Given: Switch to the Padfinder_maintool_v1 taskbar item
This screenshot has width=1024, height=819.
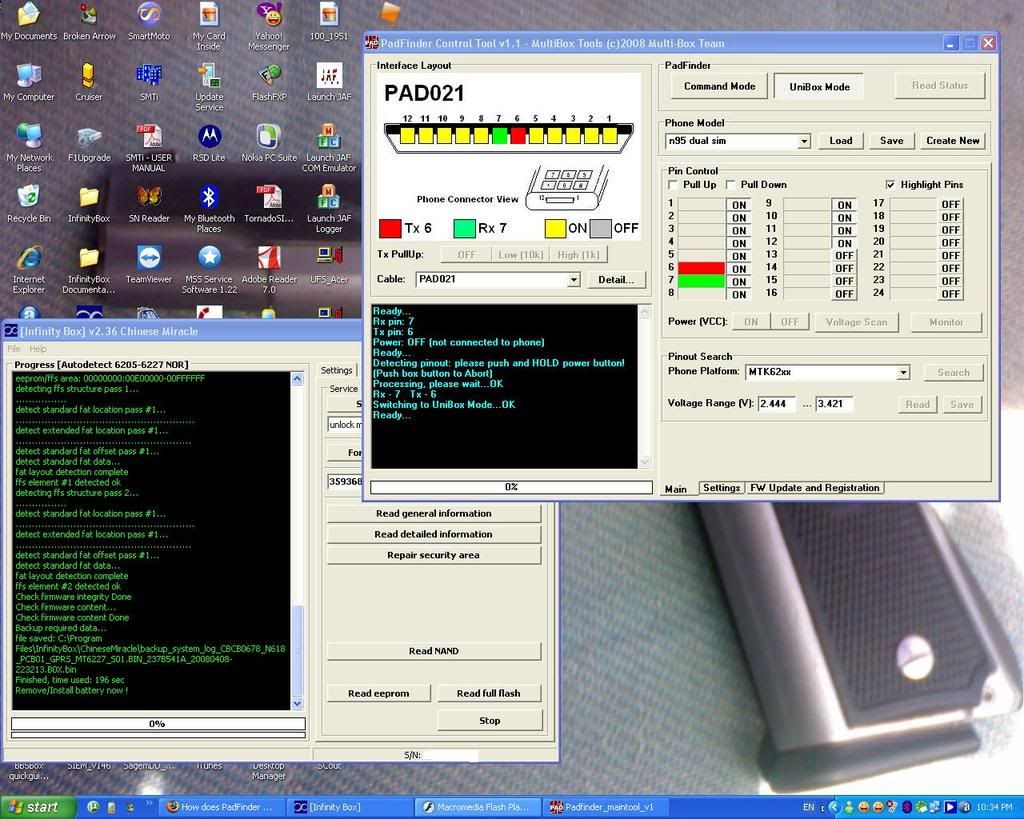Looking at the screenshot, I should [605, 807].
